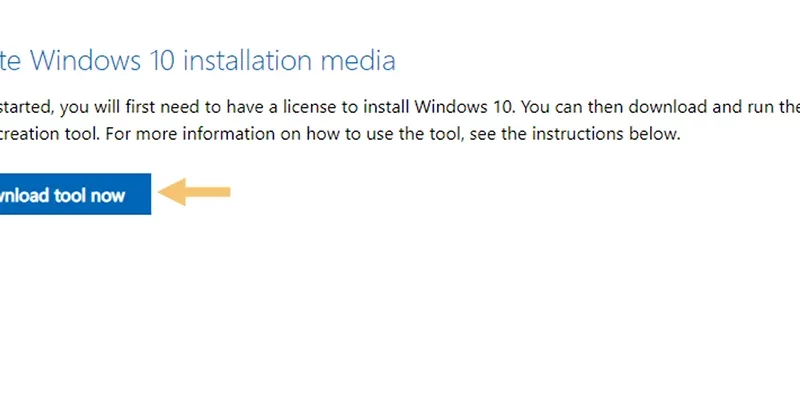Click the text "creation tool" in the second line
Screen dimensions: 800x398
tap(51, 134)
